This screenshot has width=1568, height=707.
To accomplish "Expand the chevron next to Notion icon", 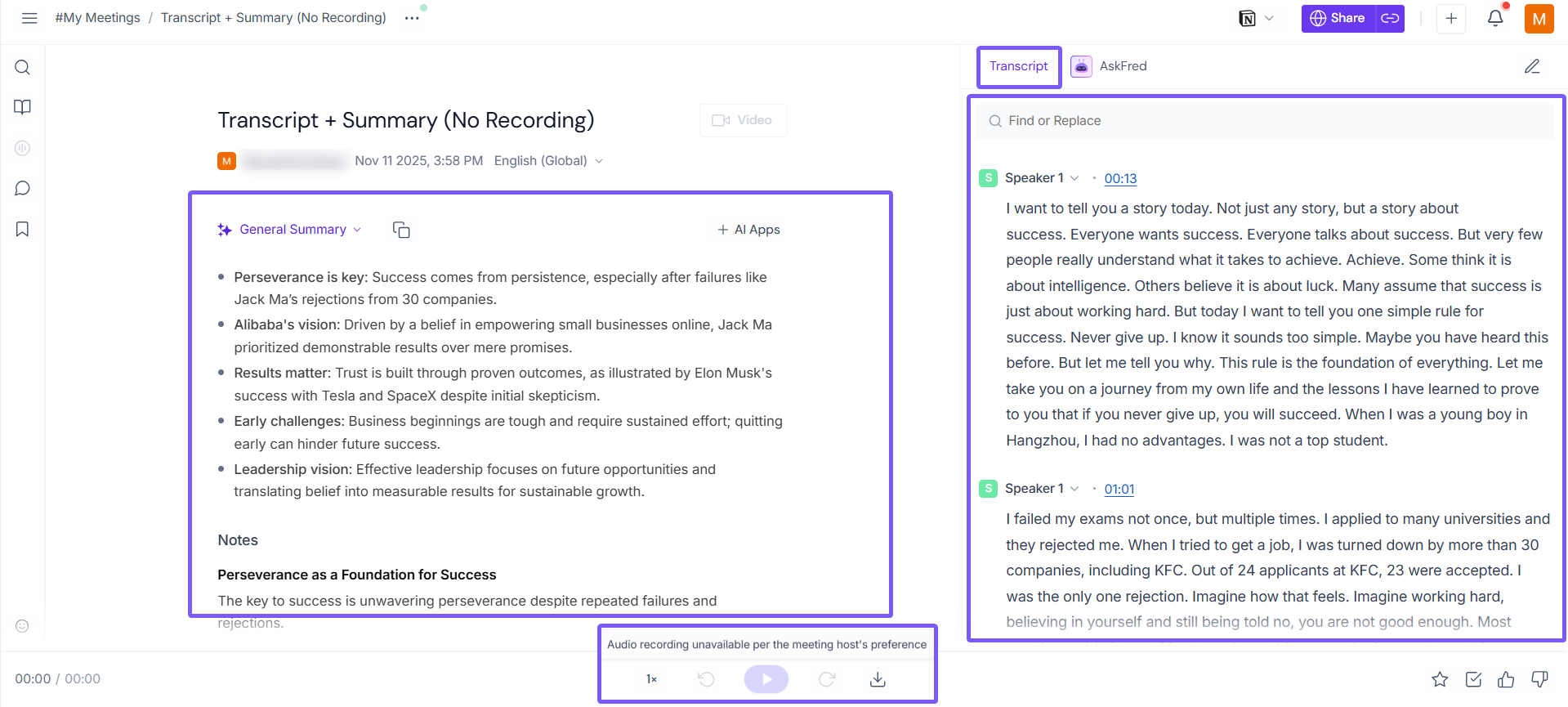I will click(1269, 18).
